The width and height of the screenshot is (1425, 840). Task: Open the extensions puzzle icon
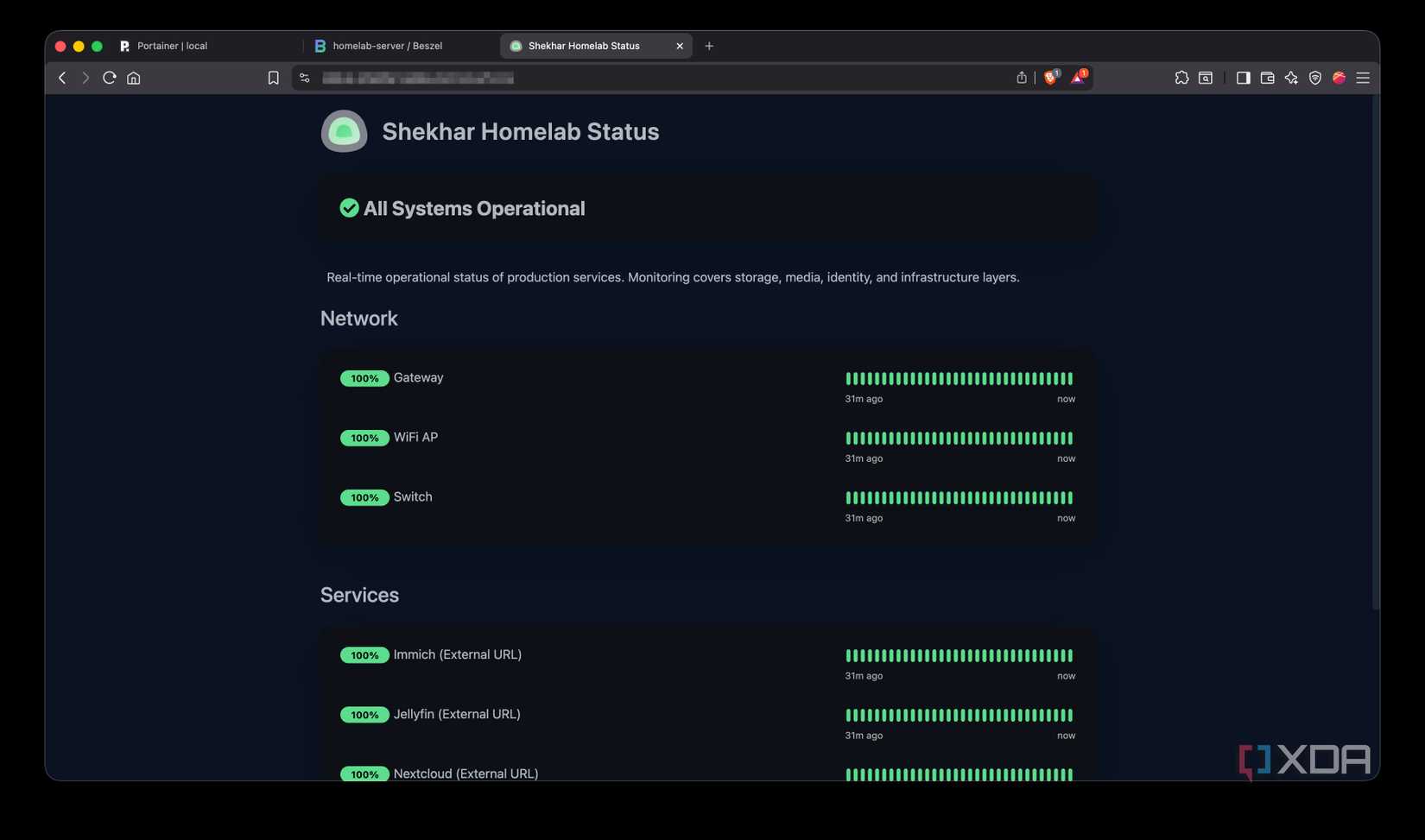(x=1181, y=78)
